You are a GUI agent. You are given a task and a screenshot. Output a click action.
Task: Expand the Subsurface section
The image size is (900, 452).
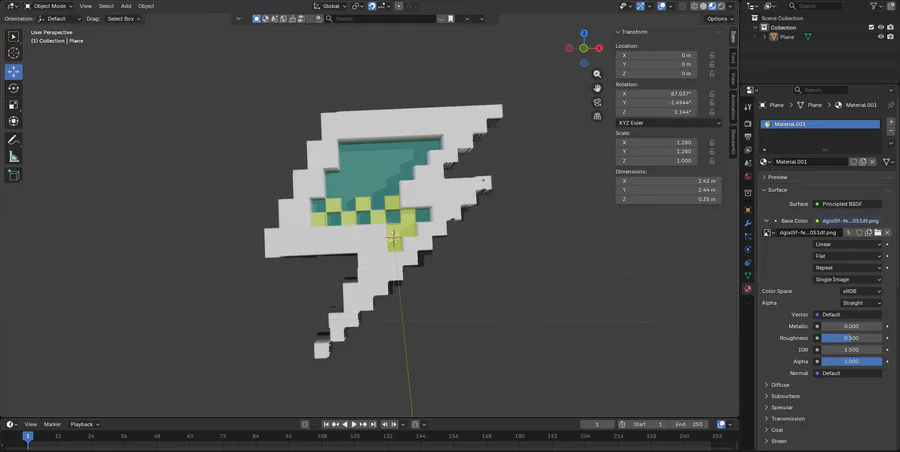coord(785,396)
